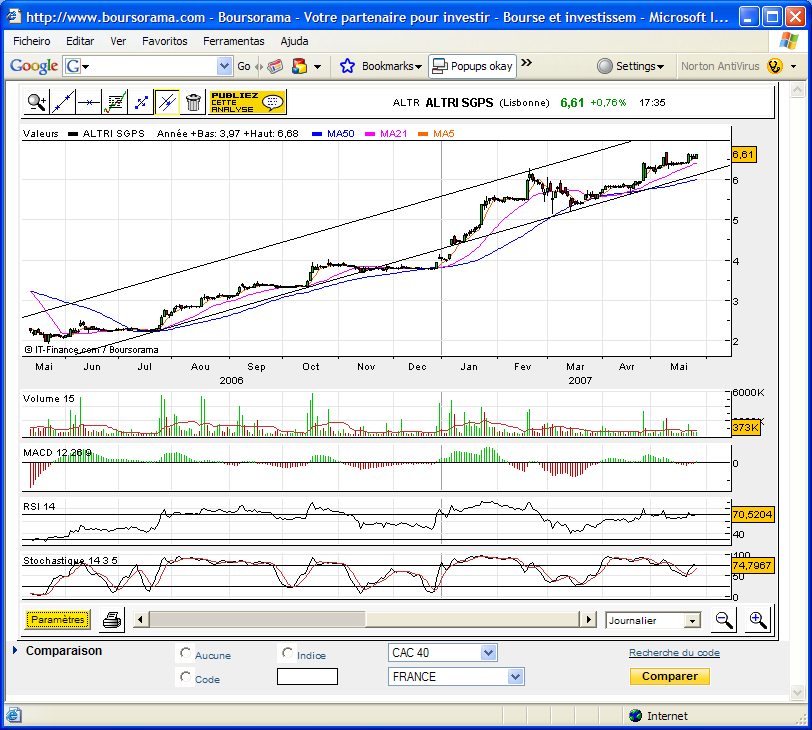The width and height of the screenshot is (812, 730).
Task: Click the ALTRI SGPS stock title
Action: [459, 103]
